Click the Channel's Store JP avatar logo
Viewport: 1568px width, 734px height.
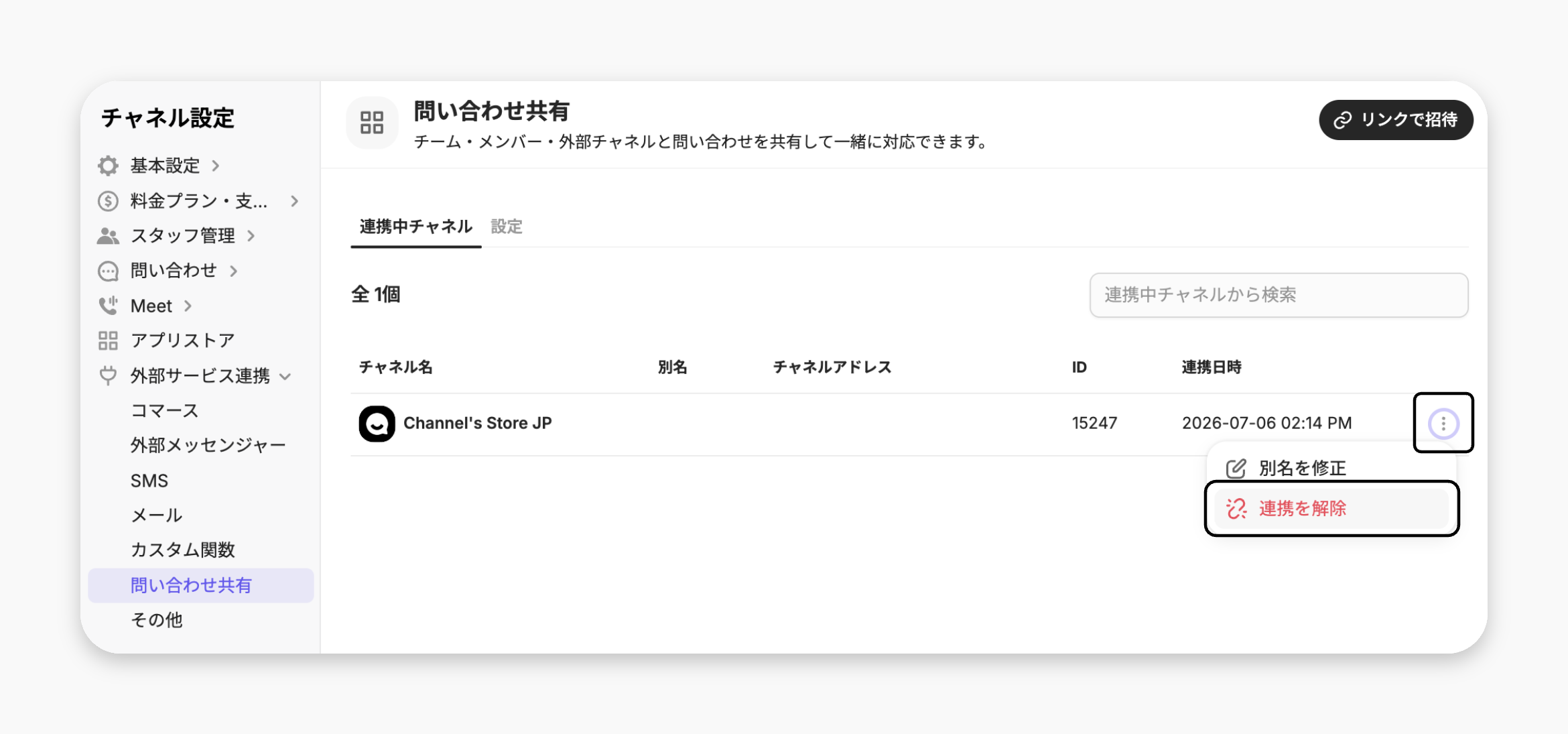pos(377,424)
